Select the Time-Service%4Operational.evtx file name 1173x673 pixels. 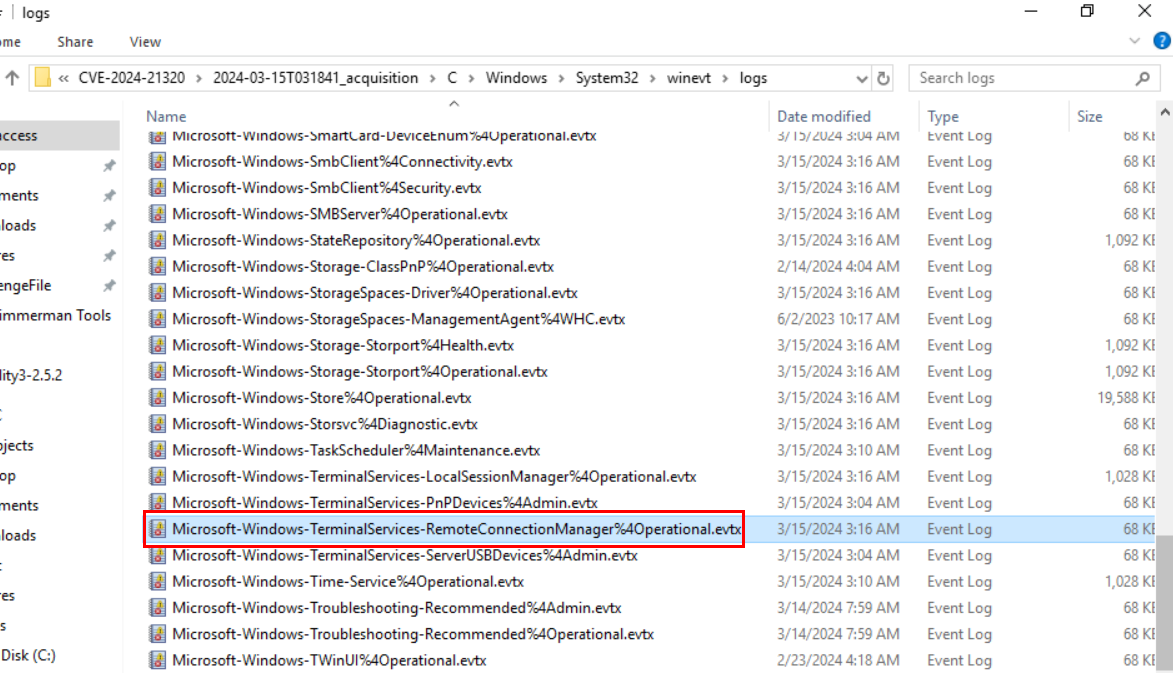click(348, 582)
